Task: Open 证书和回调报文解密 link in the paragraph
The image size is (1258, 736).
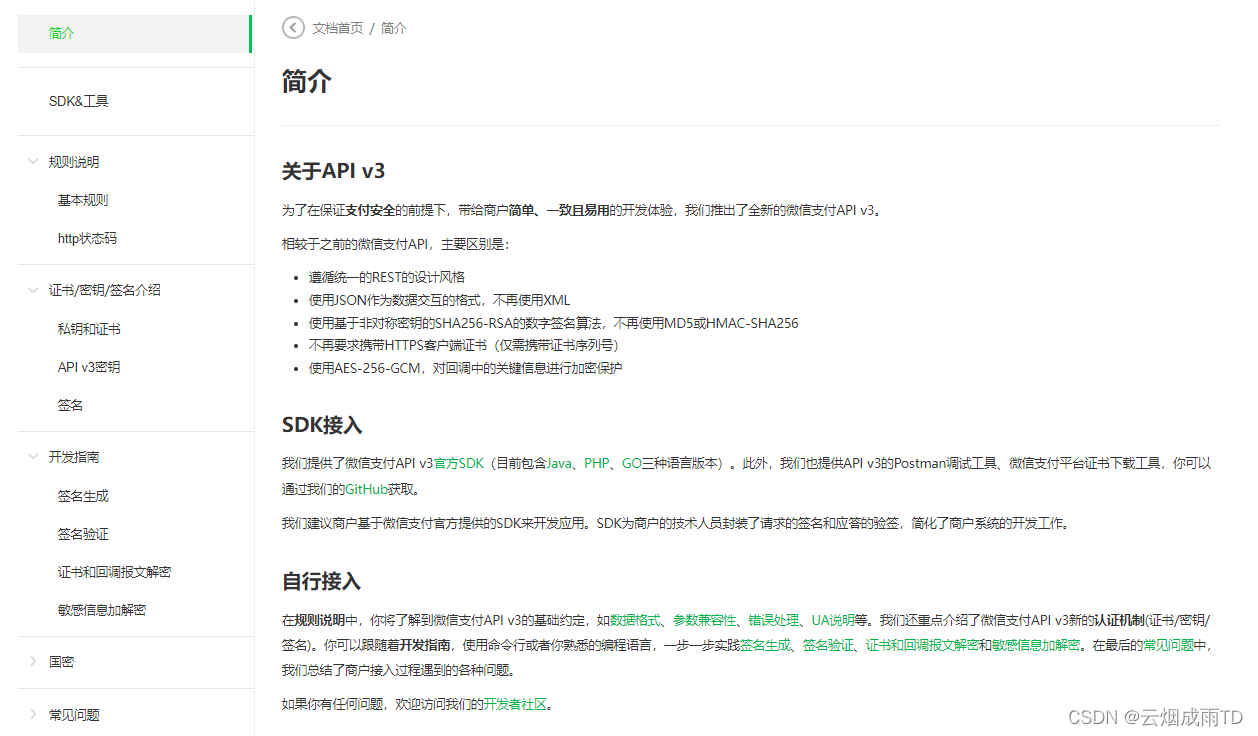Action: [x=922, y=645]
